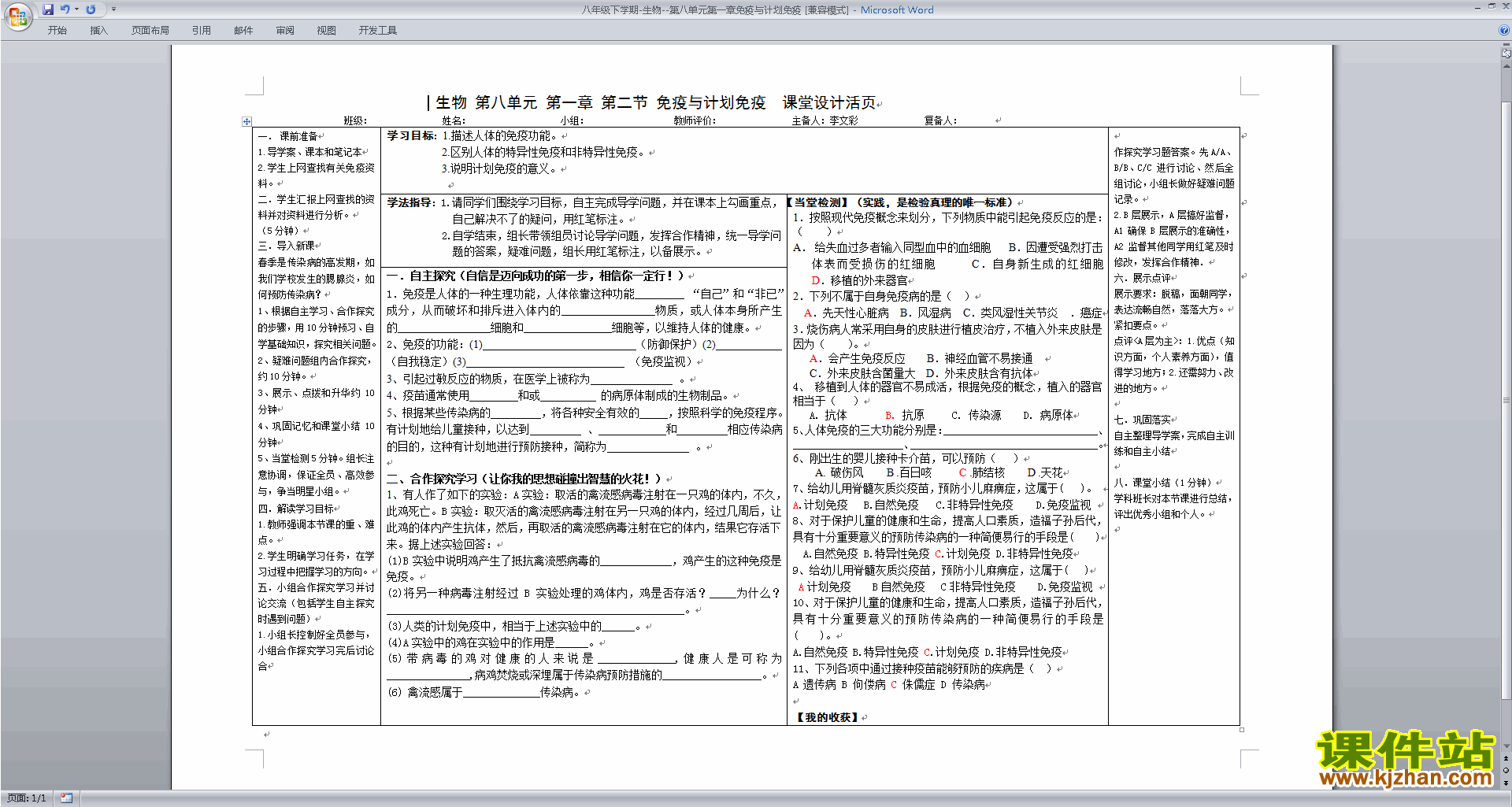
Task: Click the (6) 禽流感属于 blank line
Action: pyautogui.click(x=484, y=692)
